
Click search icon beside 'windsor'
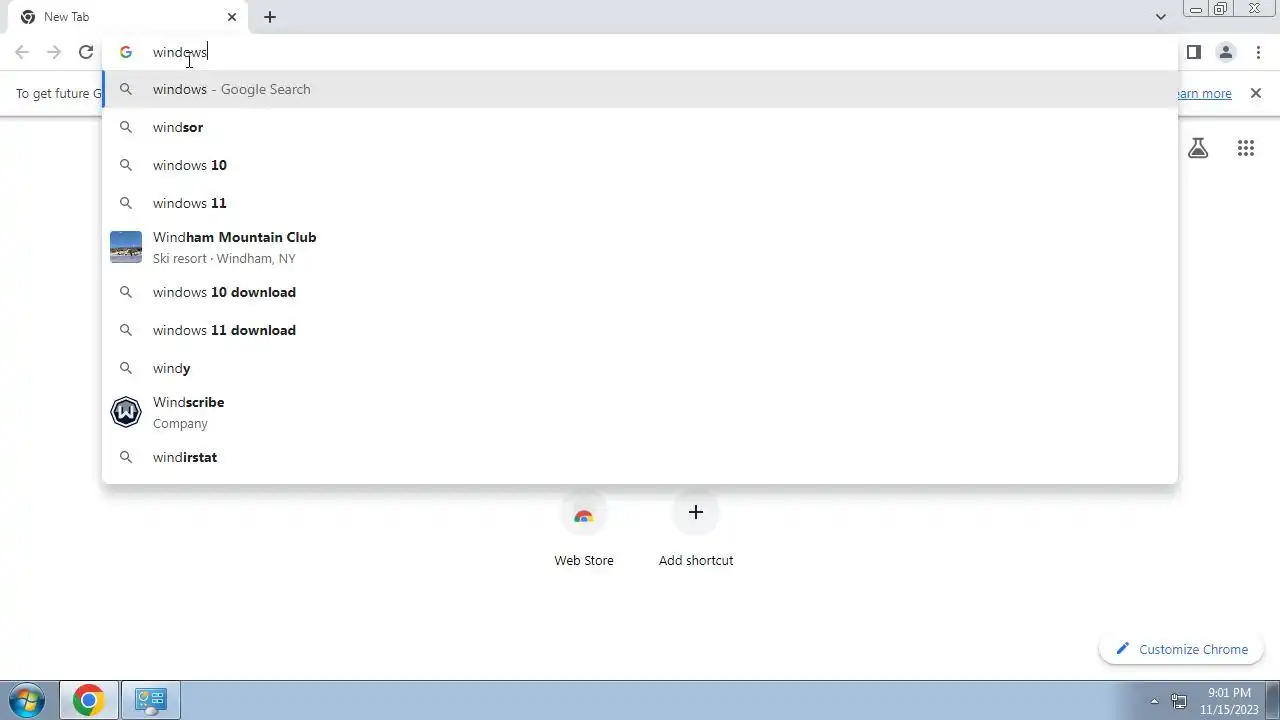(x=126, y=127)
